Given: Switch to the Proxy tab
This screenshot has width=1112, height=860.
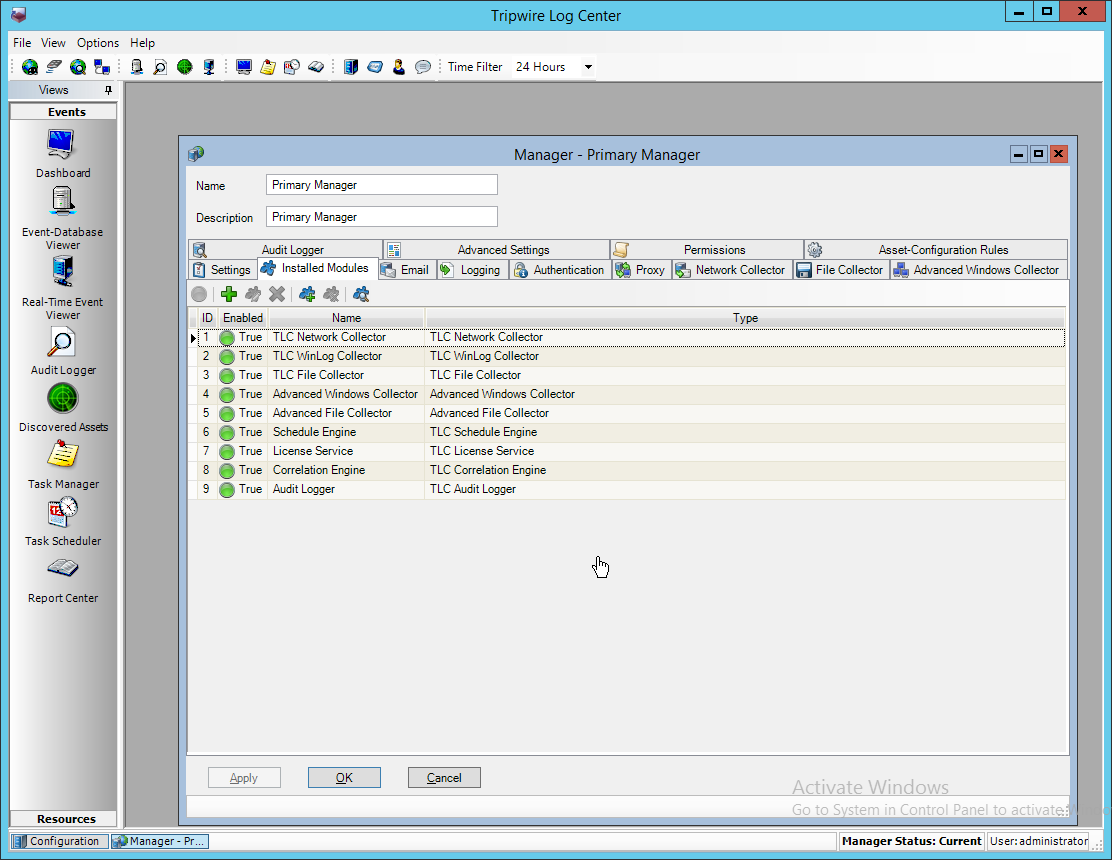Looking at the screenshot, I should (x=641, y=270).
